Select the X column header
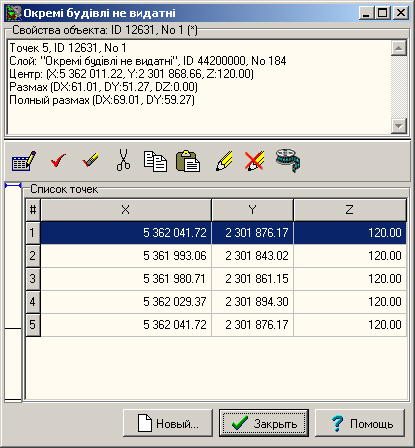 click(x=126, y=210)
